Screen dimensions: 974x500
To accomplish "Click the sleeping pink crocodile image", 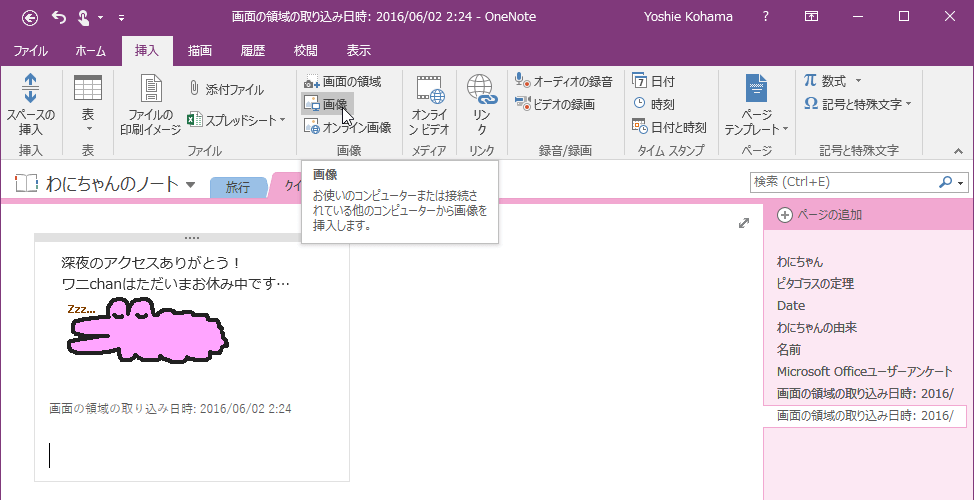I will 147,330.
